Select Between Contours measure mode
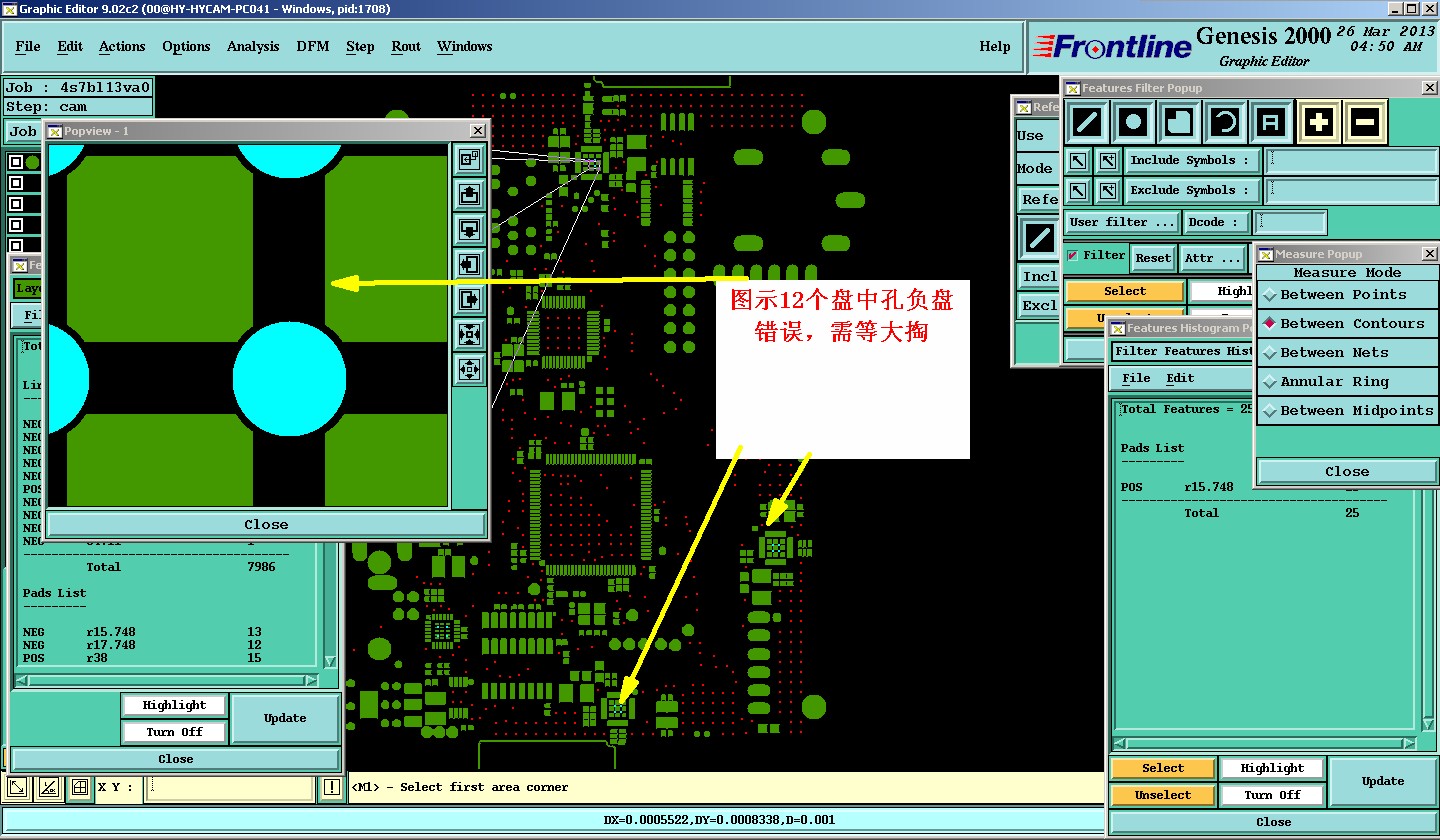 coord(1346,324)
